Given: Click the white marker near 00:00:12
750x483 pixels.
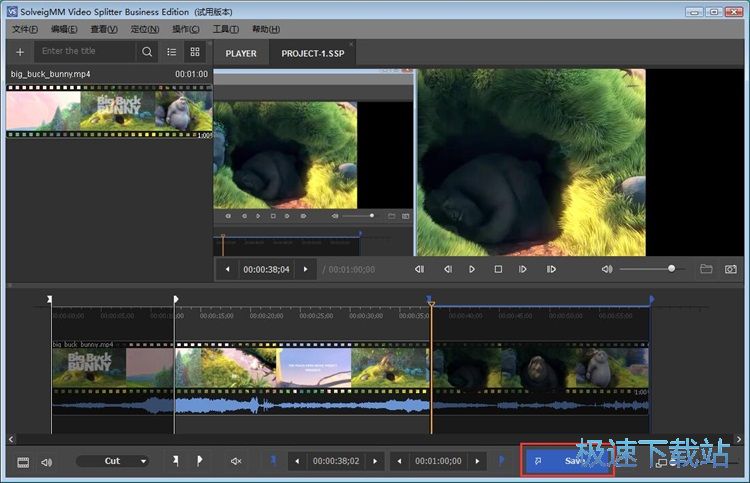Looking at the screenshot, I should (176, 299).
